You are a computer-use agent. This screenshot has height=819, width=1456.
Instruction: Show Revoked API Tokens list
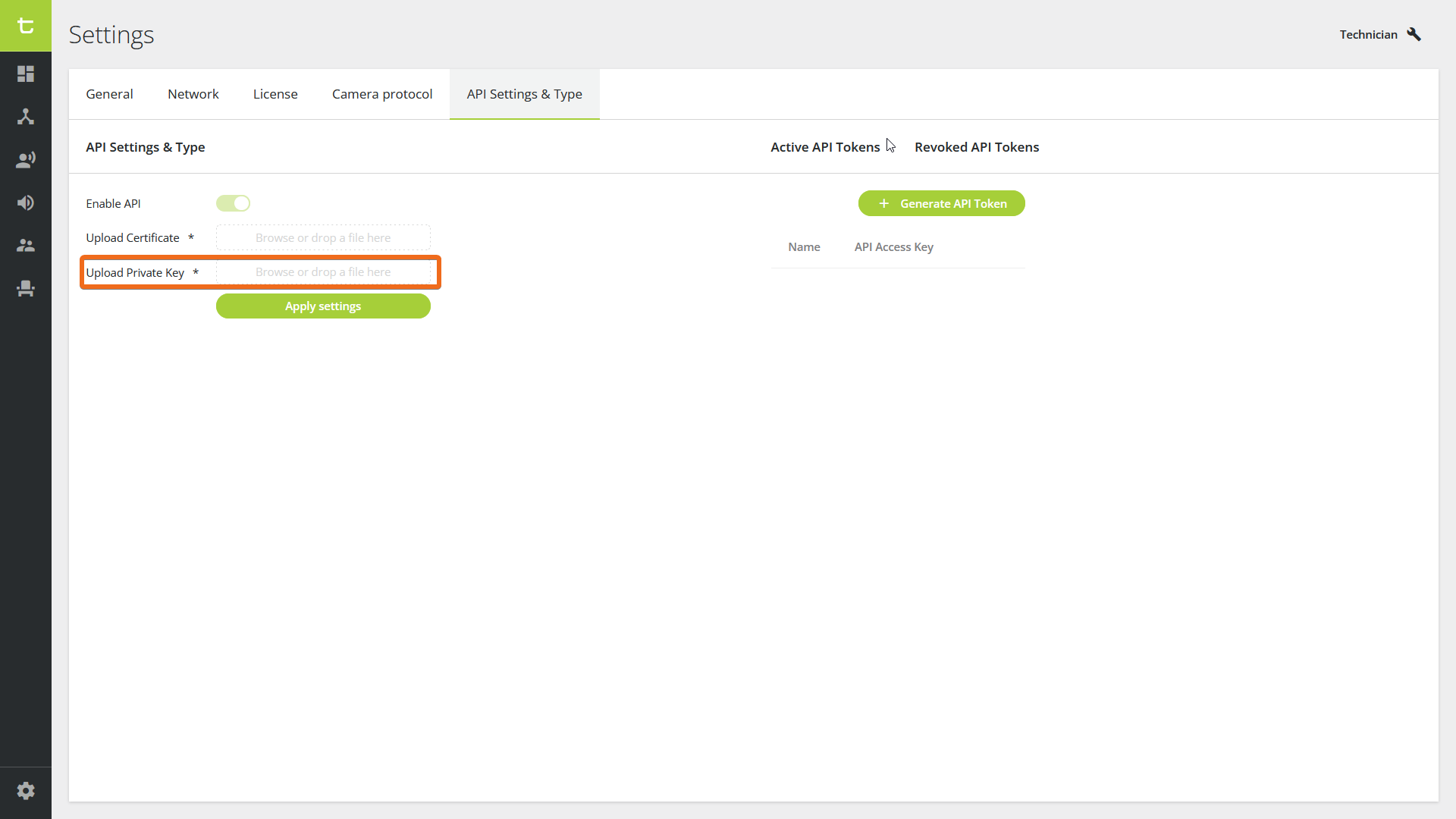pos(977,147)
